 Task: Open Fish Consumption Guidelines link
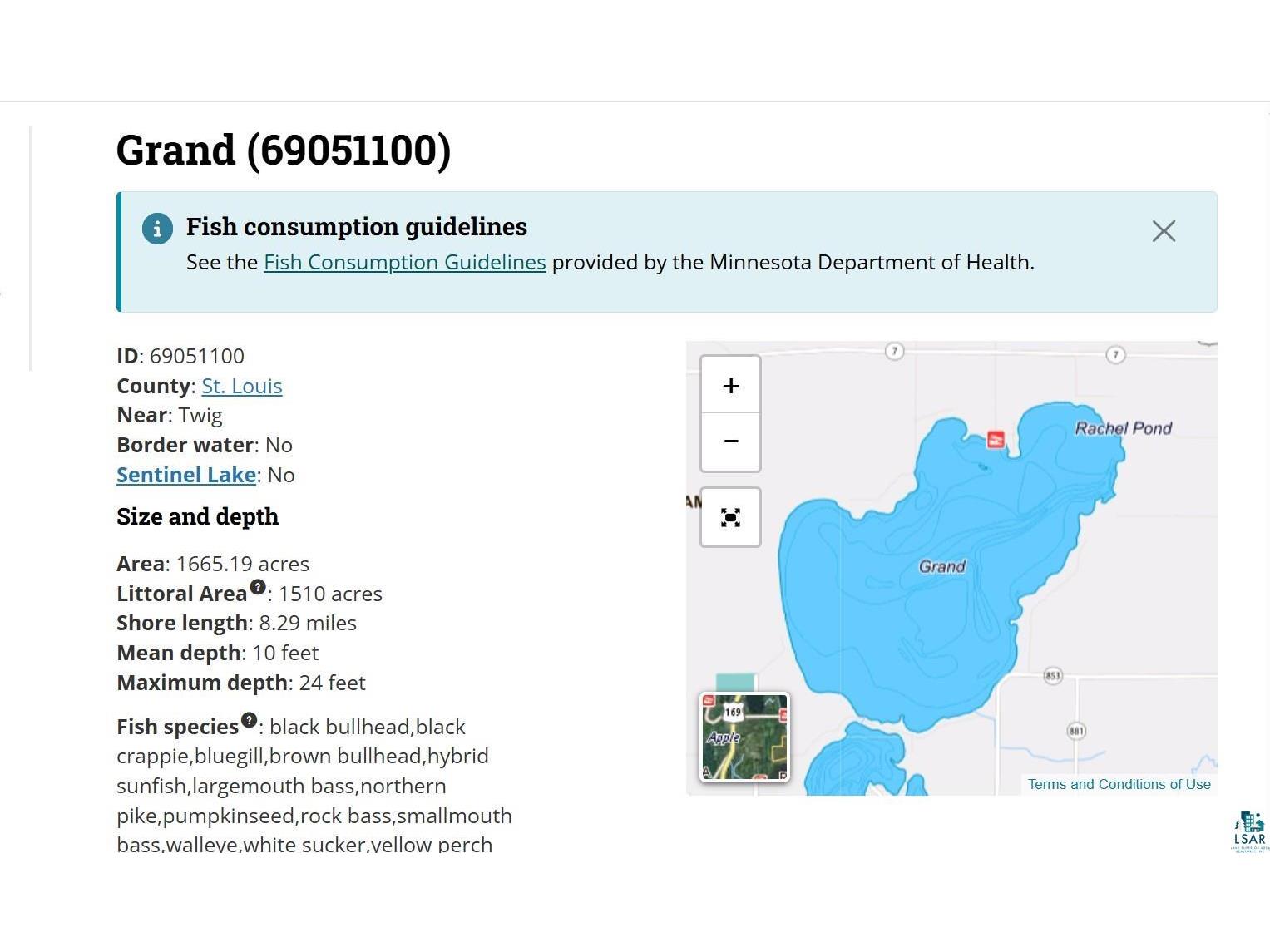[405, 262]
